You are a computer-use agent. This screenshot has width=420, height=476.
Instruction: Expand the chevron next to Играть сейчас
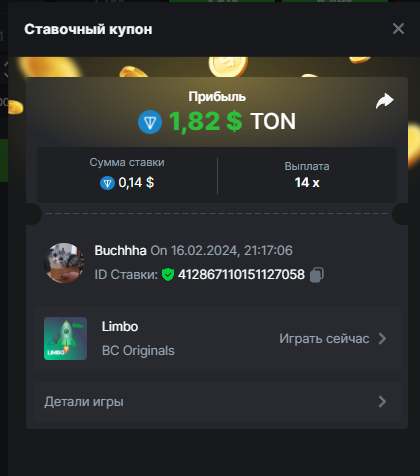382,339
